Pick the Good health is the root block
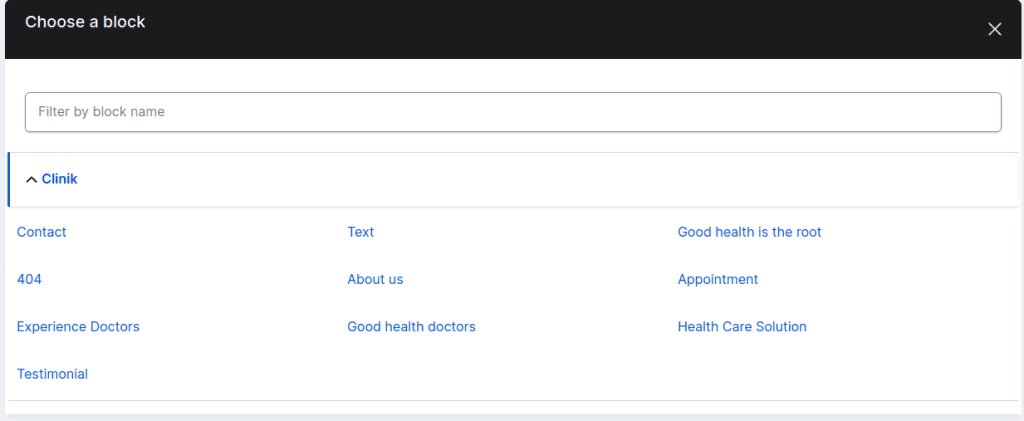The height and width of the screenshot is (421, 1024). [749, 232]
